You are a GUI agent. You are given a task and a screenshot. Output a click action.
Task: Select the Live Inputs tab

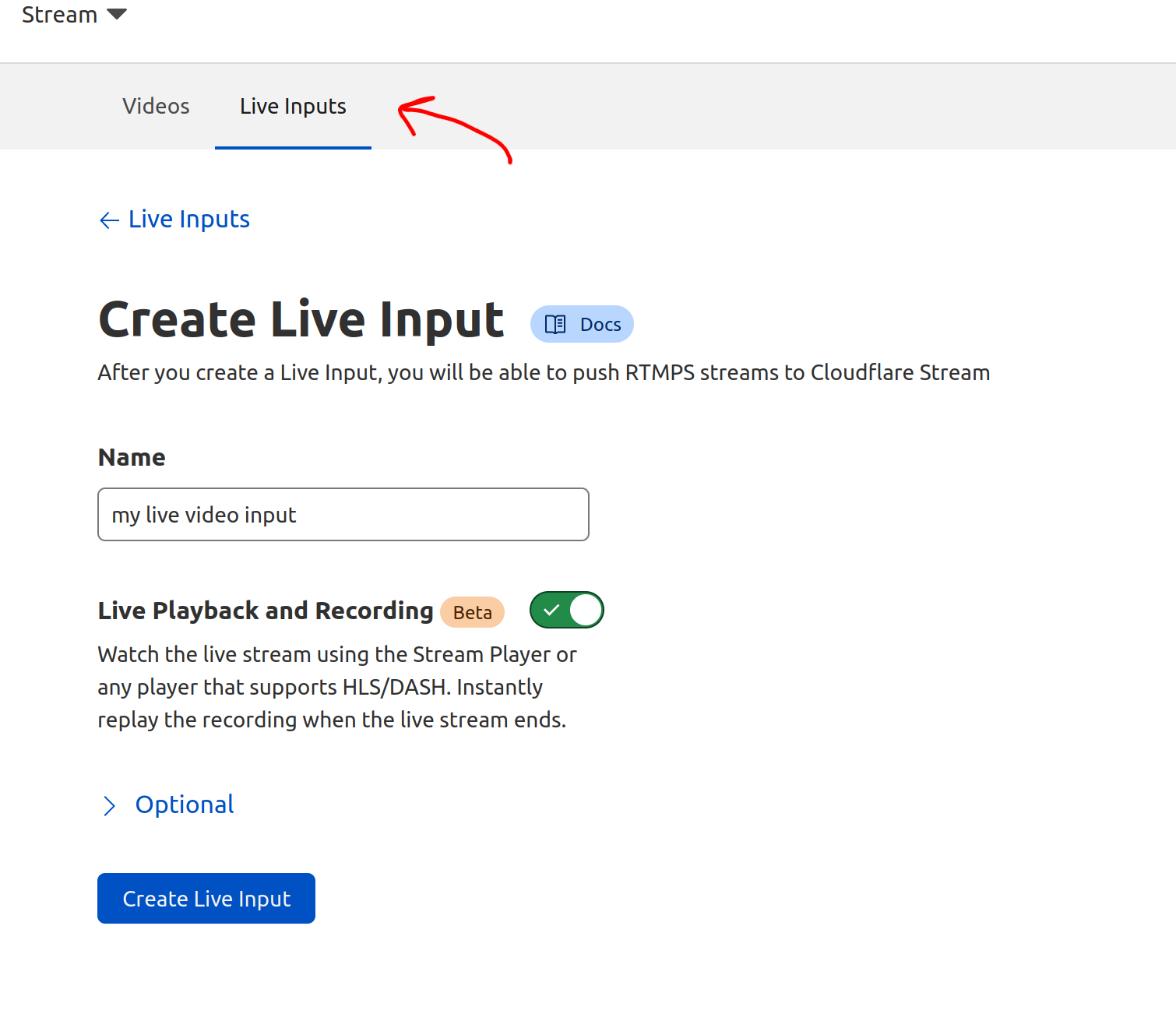[293, 106]
